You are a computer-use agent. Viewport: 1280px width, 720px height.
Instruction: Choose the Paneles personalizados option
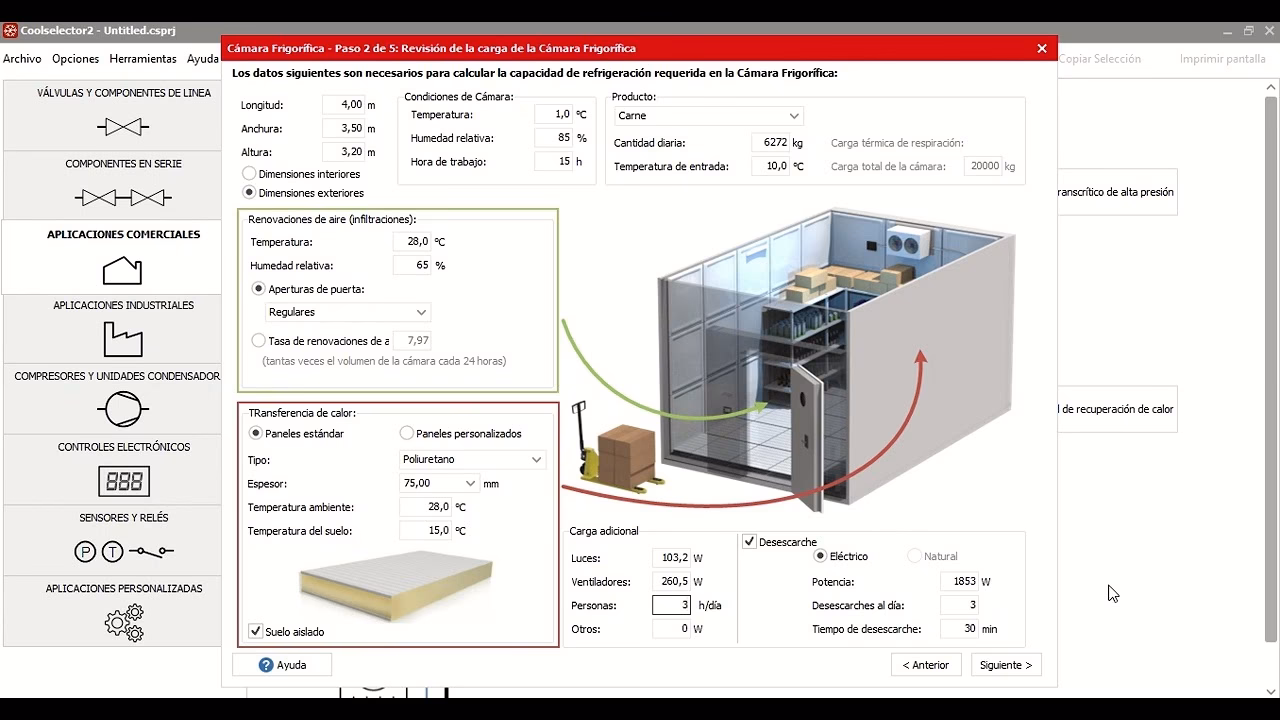point(407,434)
